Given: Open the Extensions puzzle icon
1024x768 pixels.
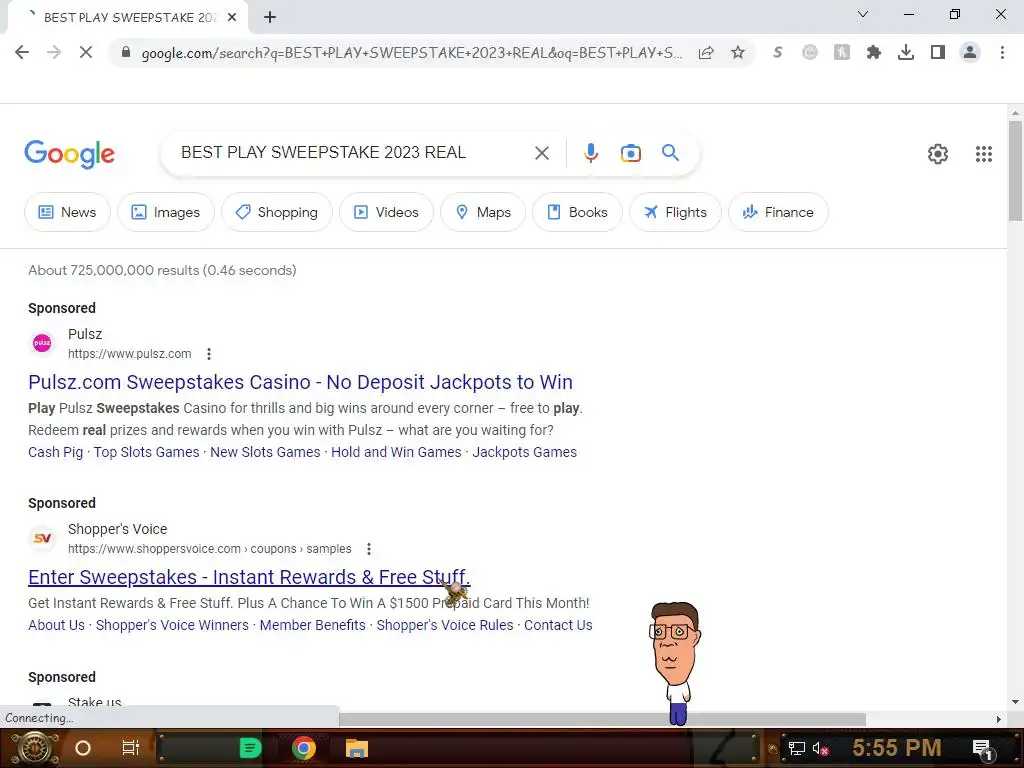Looking at the screenshot, I should pyautogui.click(x=873, y=52).
